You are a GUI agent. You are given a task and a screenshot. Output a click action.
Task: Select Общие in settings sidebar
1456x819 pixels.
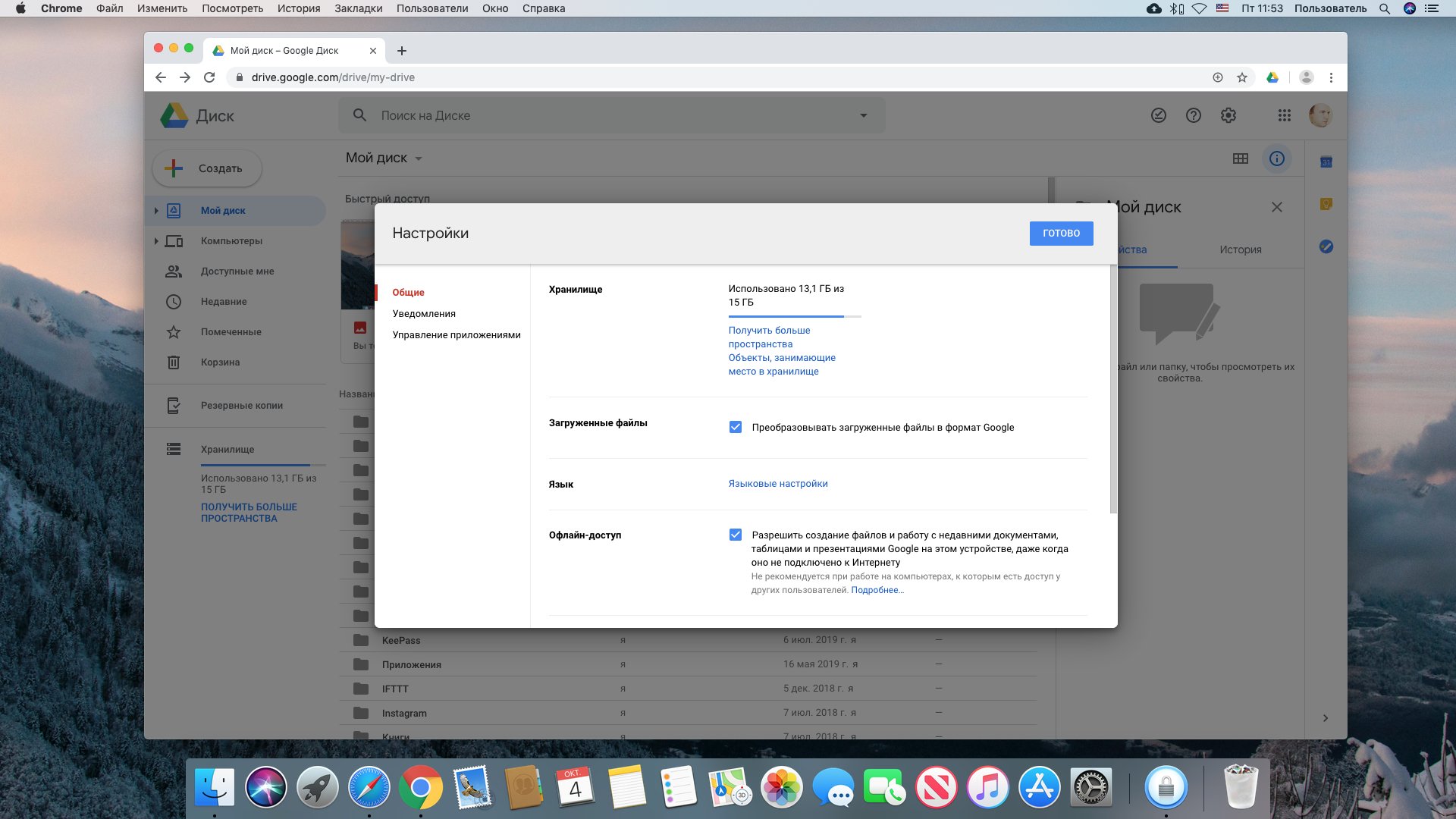408,292
